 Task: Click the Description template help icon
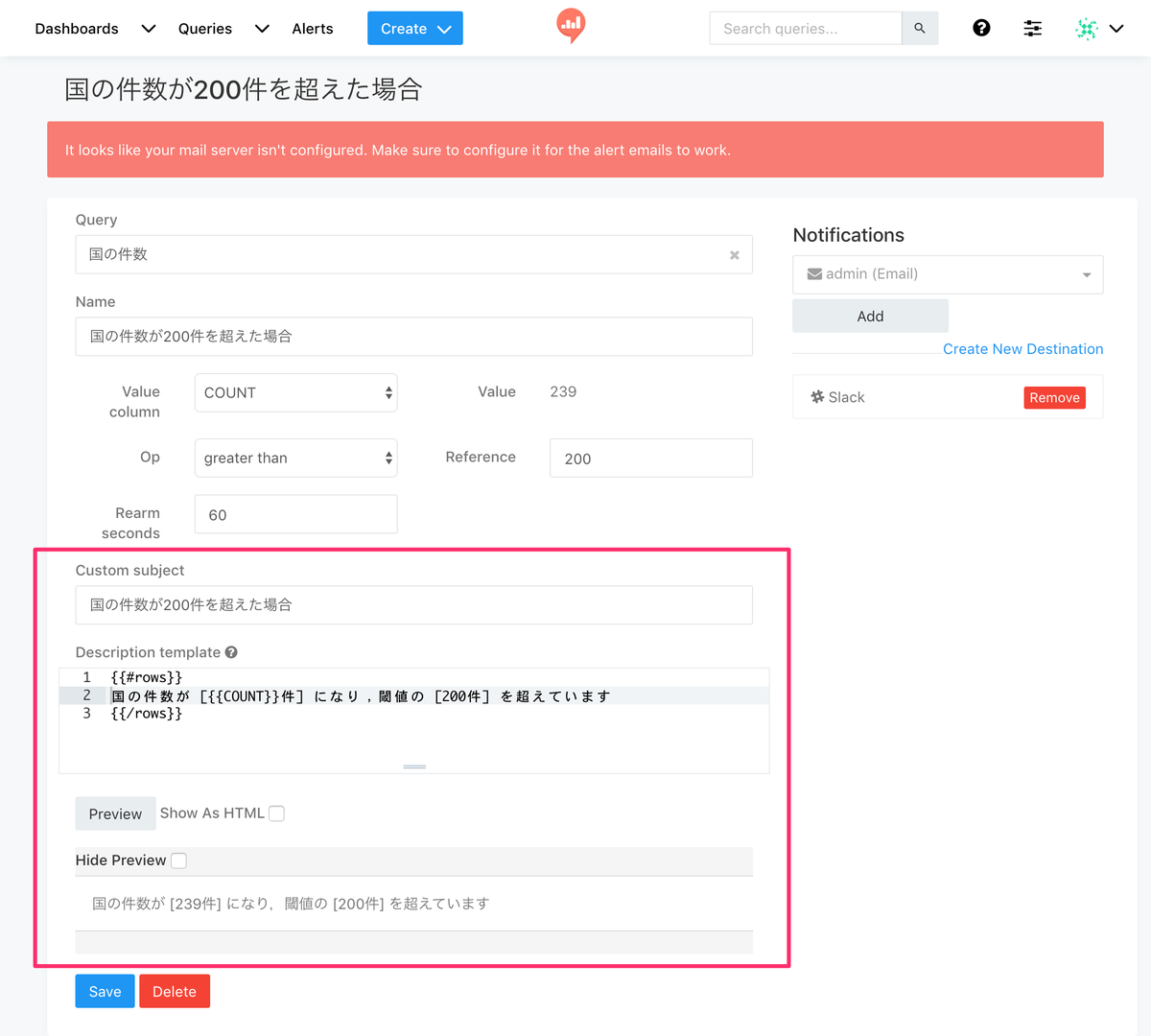231,652
